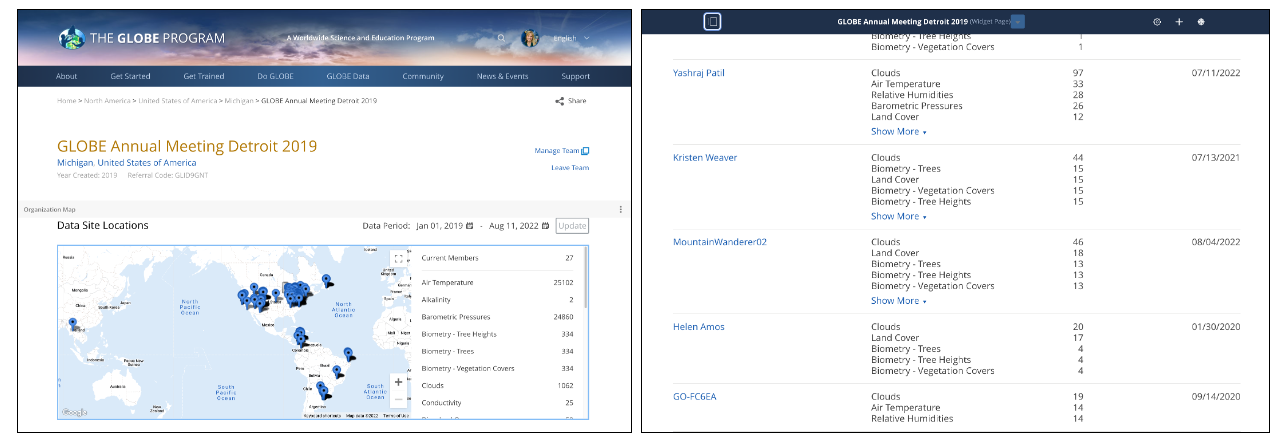The height and width of the screenshot is (442, 1279).
Task: Select Current Members row
Action: click(497, 258)
